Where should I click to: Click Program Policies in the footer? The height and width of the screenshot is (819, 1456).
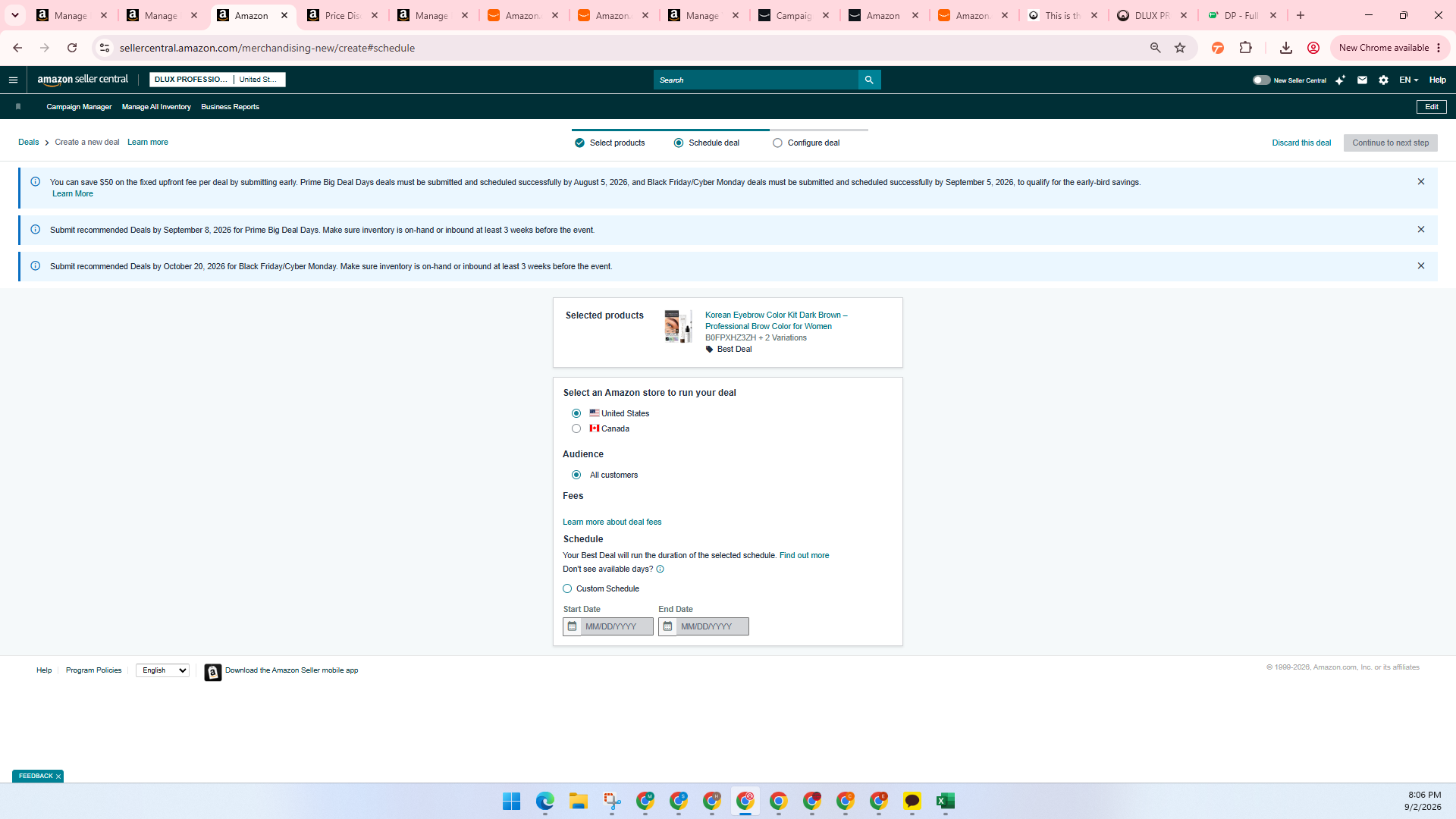[x=93, y=670]
